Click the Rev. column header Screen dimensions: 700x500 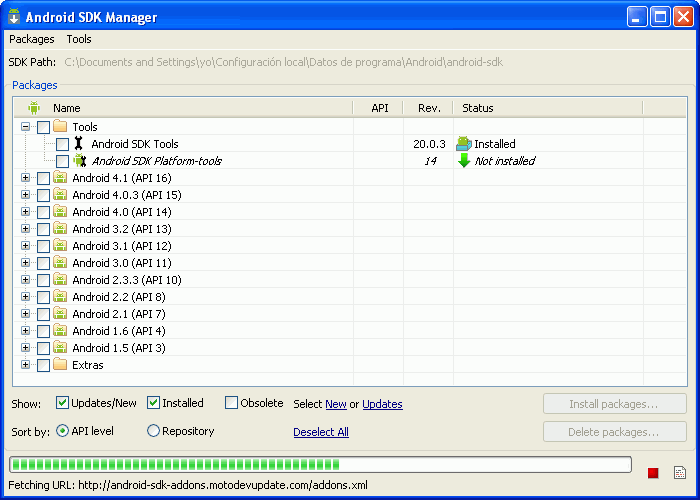point(429,108)
